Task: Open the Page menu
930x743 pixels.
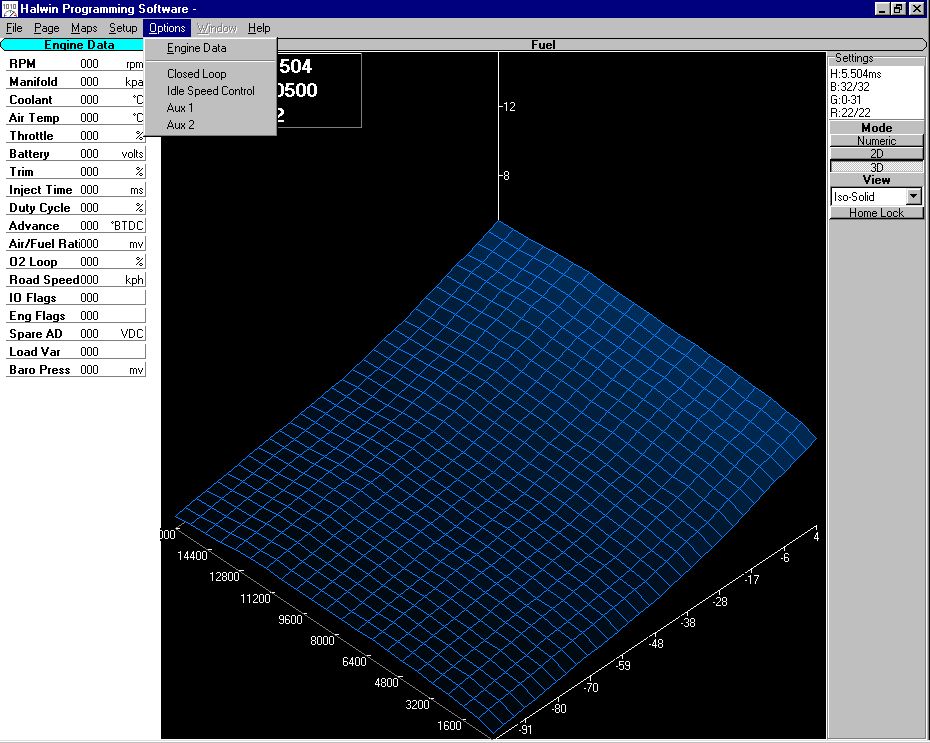Action: coord(46,28)
